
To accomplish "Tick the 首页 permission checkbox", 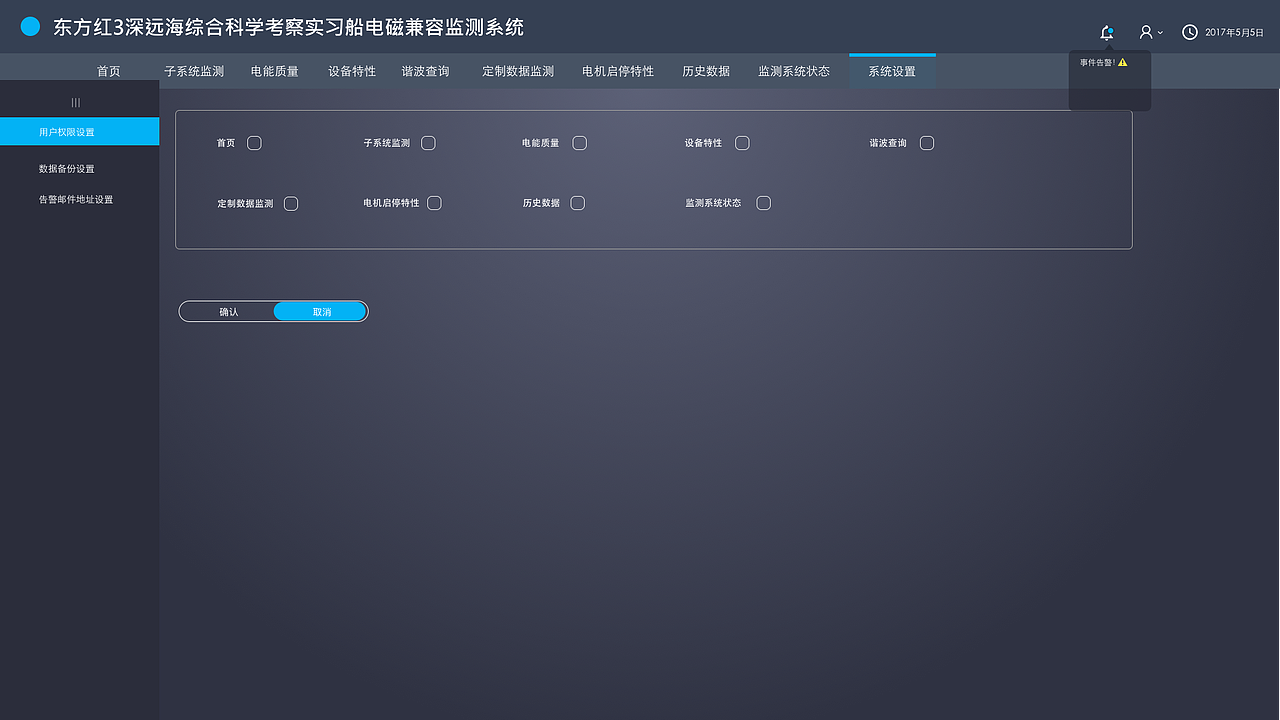I will pyautogui.click(x=254, y=143).
